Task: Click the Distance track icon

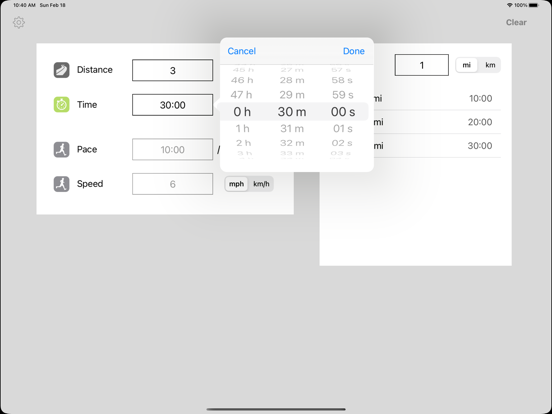Action: click(x=62, y=70)
